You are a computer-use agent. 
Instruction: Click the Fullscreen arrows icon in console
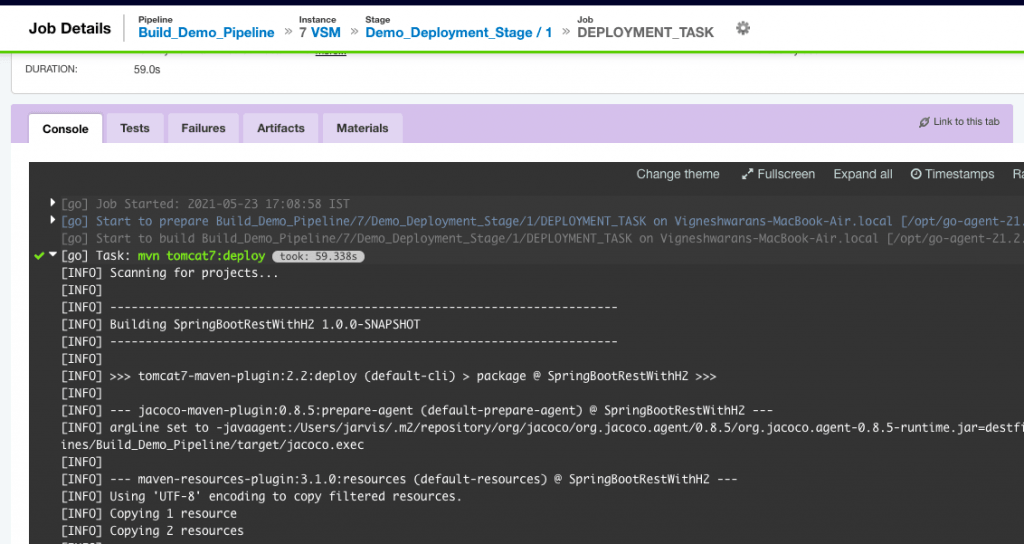[747, 174]
